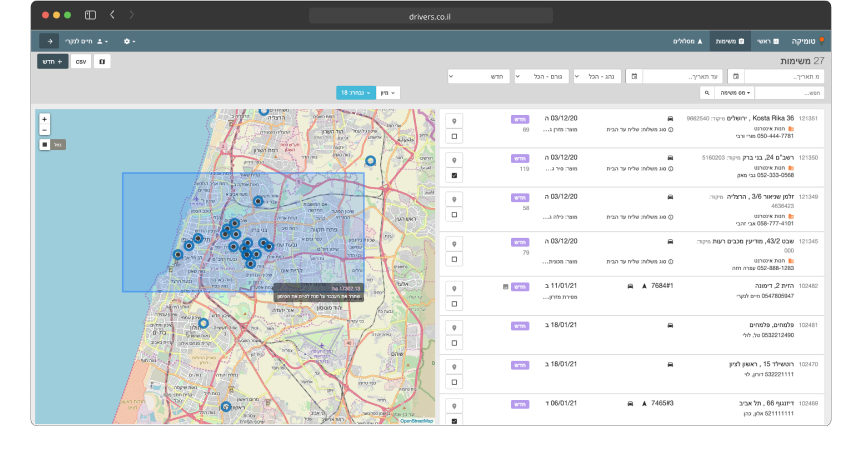Open the מס משימה search-type dropdown
This screenshot has height=465, width=859.
pos(735,93)
